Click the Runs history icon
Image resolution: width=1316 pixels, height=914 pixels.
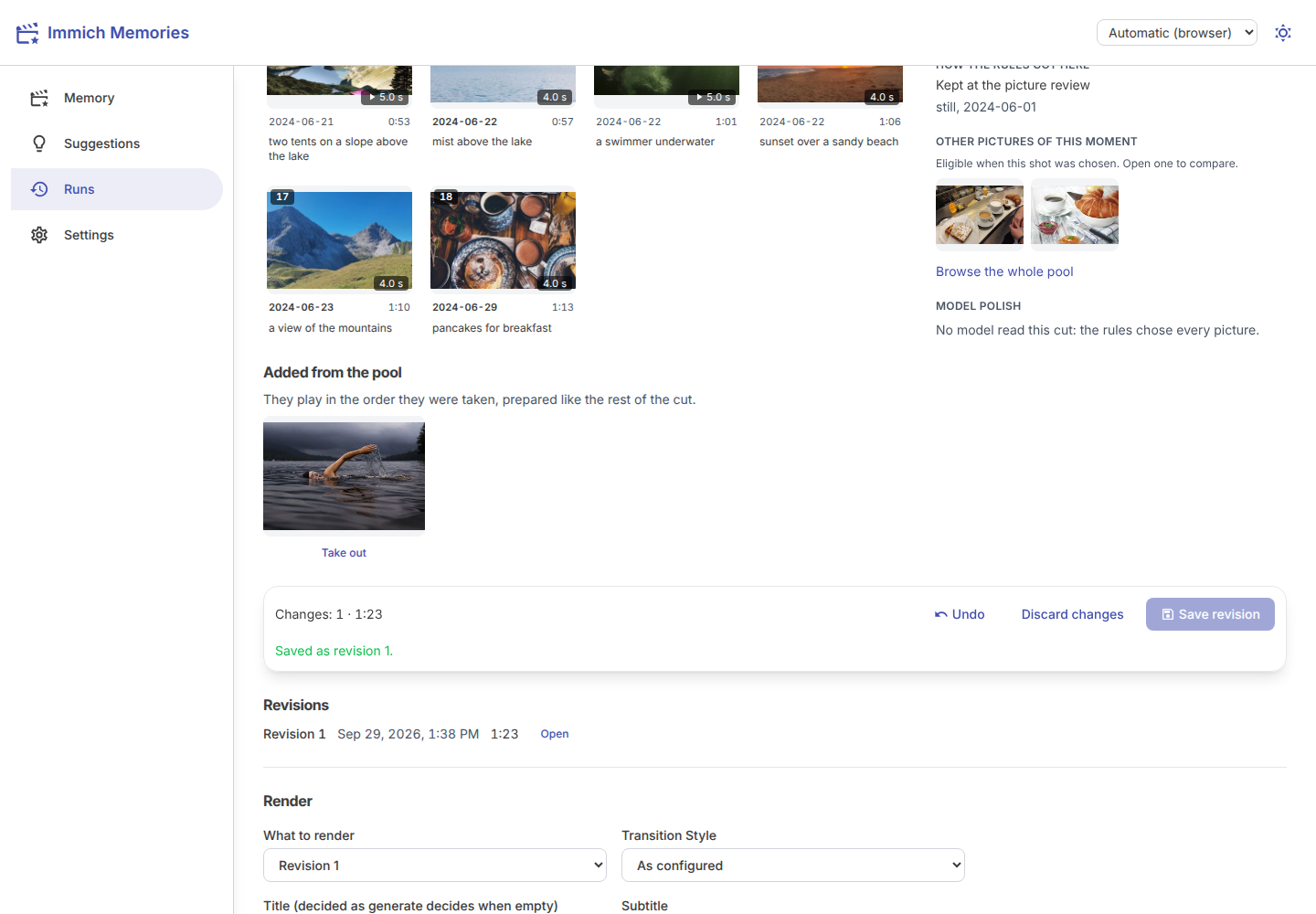click(39, 189)
